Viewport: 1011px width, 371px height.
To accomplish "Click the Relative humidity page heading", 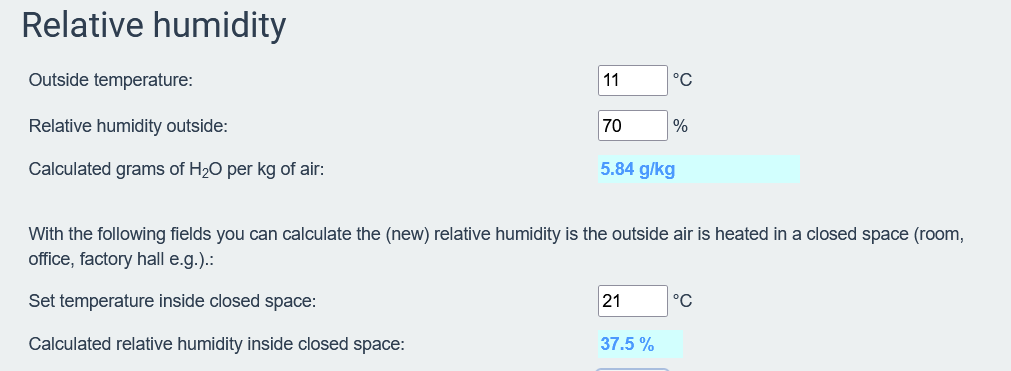I will click(153, 26).
